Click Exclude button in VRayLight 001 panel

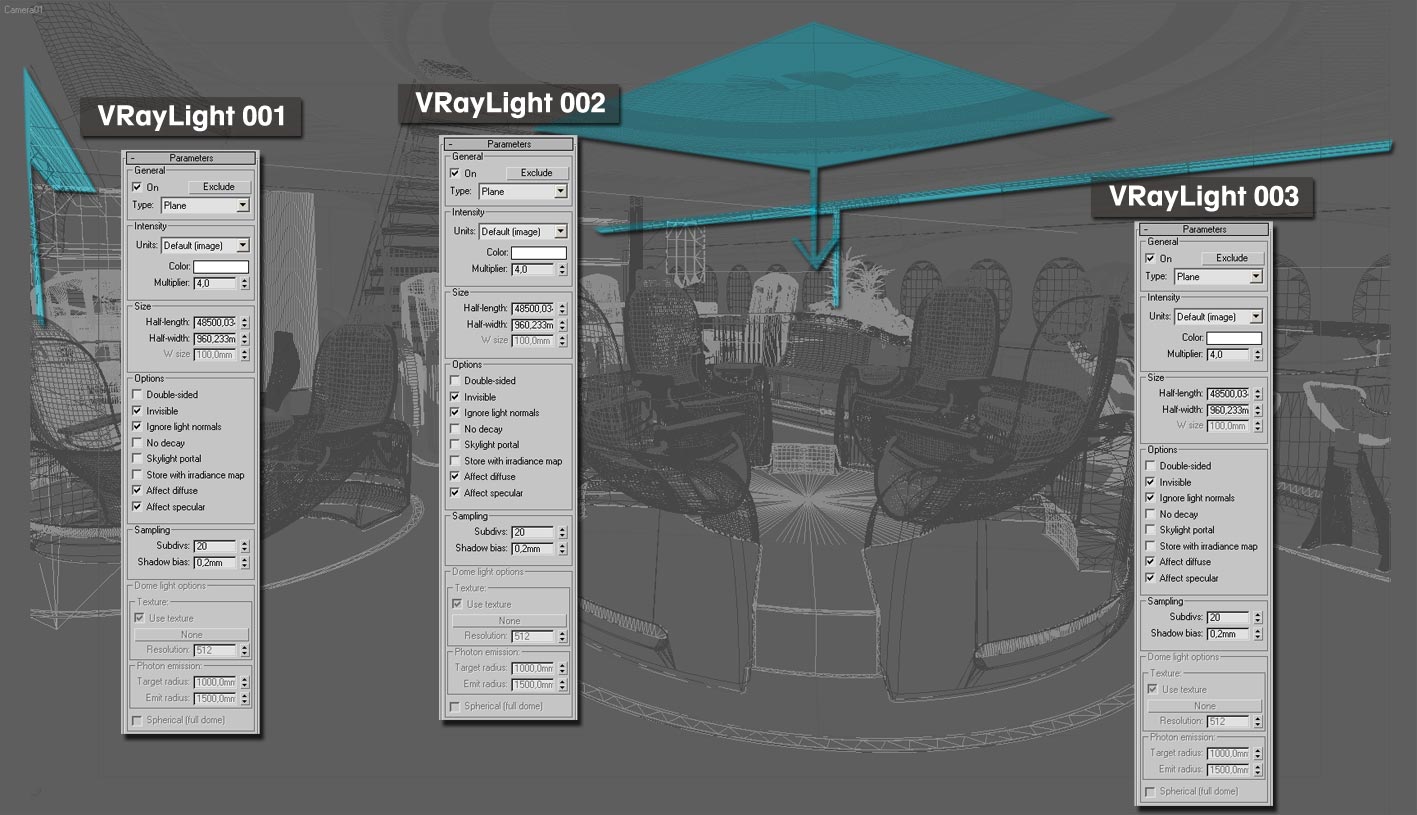pyautogui.click(x=219, y=187)
